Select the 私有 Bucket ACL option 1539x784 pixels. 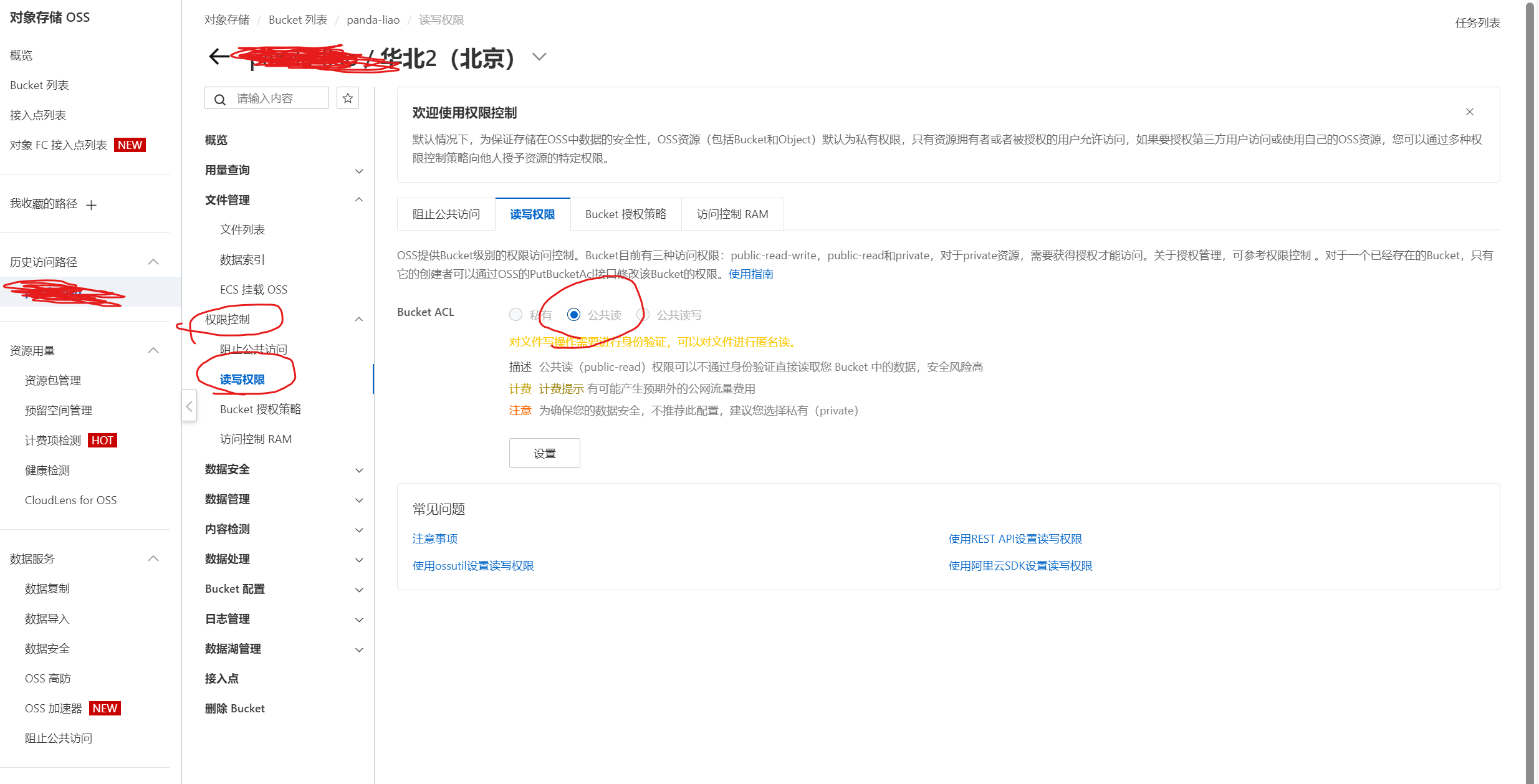(515, 314)
